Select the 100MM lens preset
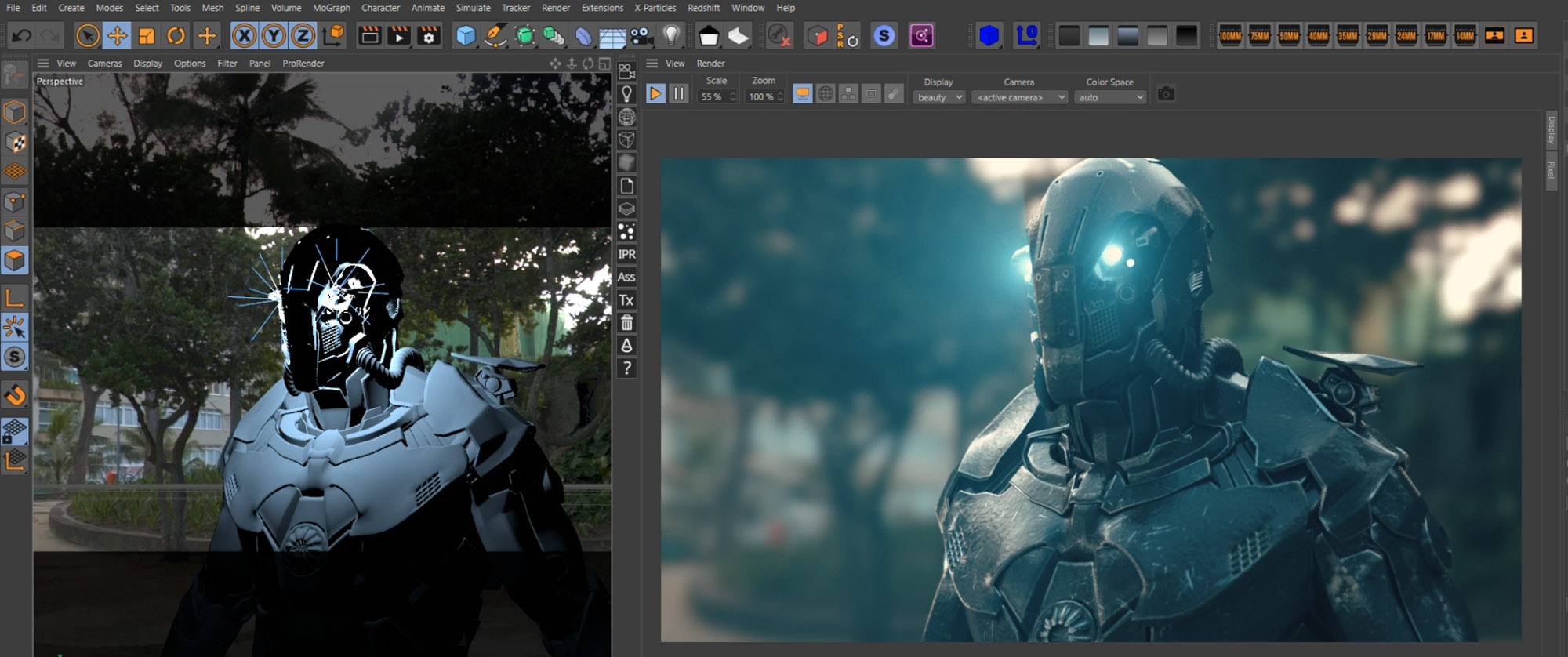This screenshot has height=657, width=1568. (x=1230, y=35)
